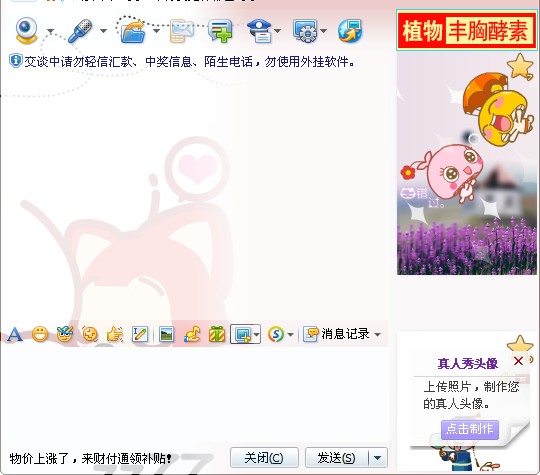Choose an emoticon from the smiley face
This screenshot has height=475, width=540.
point(40,334)
